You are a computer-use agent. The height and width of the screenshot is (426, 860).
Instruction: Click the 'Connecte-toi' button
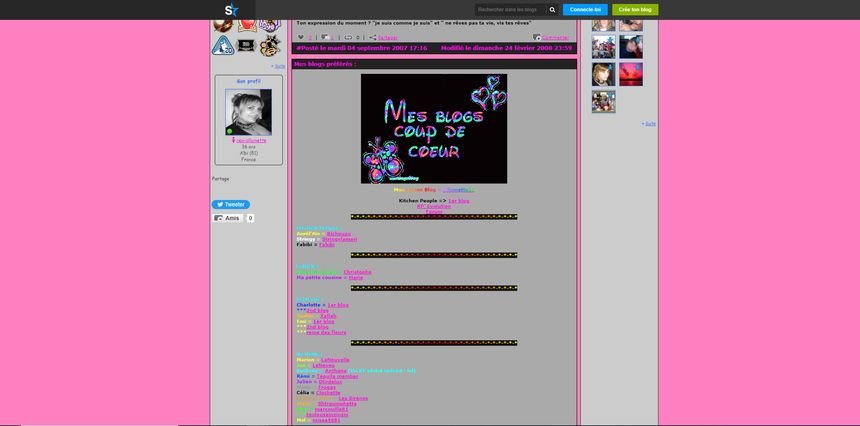(585, 10)
